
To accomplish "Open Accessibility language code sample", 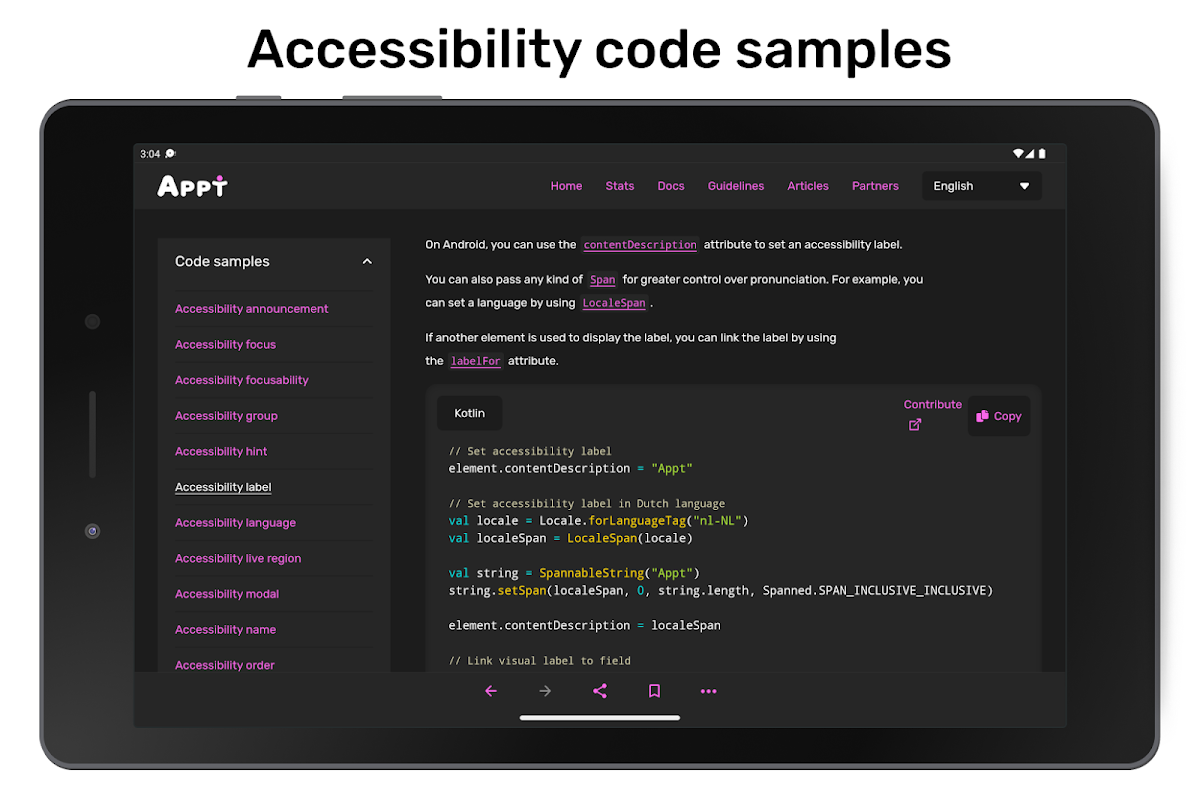I will [235, 523].
